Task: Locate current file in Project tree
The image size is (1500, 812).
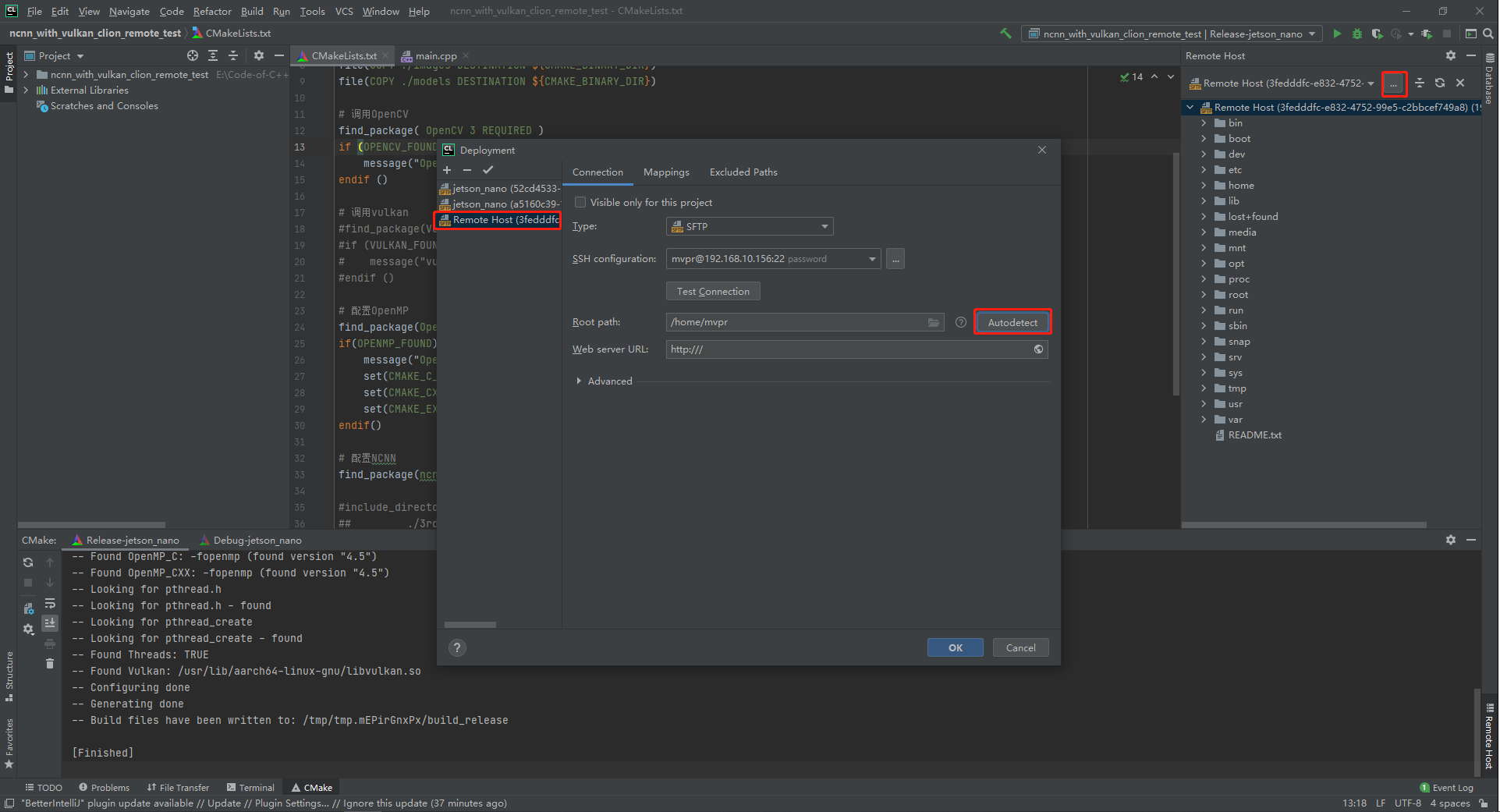Action: [193, 55]
